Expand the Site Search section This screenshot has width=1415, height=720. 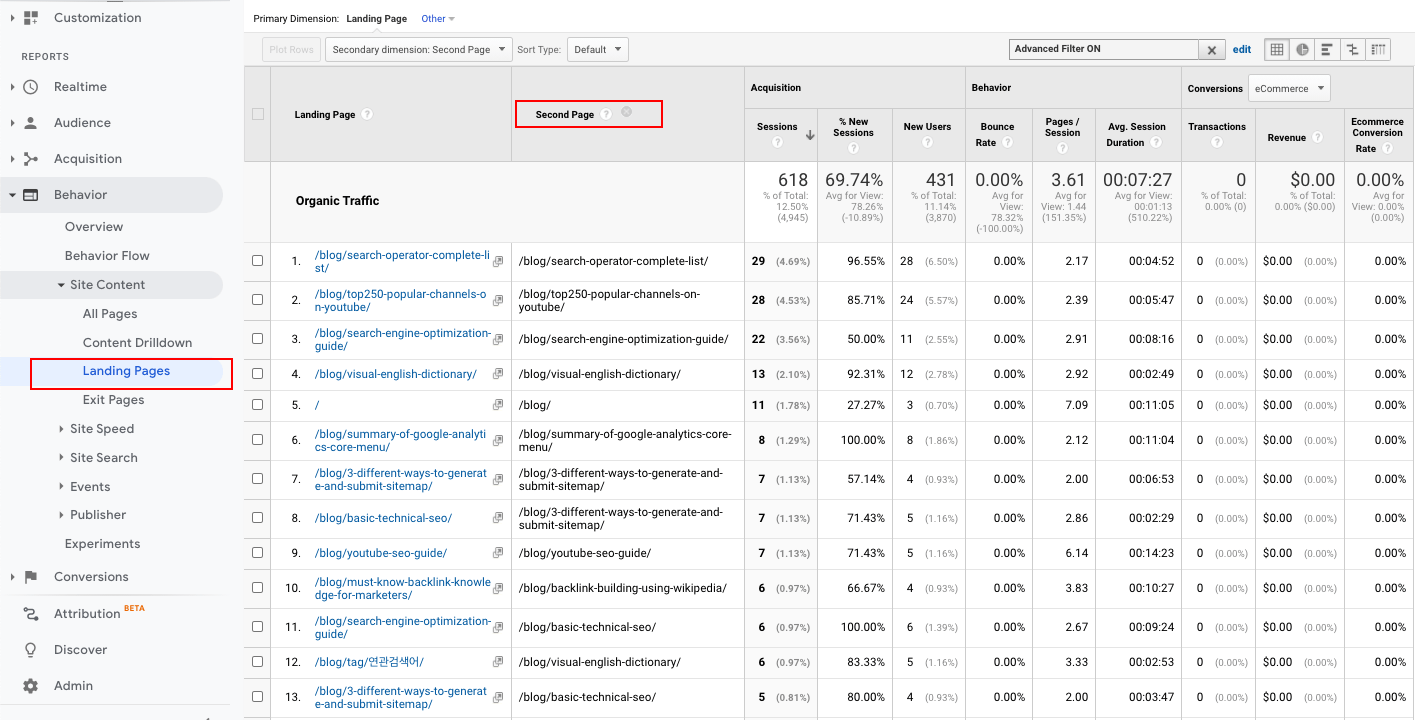[61, 458]
